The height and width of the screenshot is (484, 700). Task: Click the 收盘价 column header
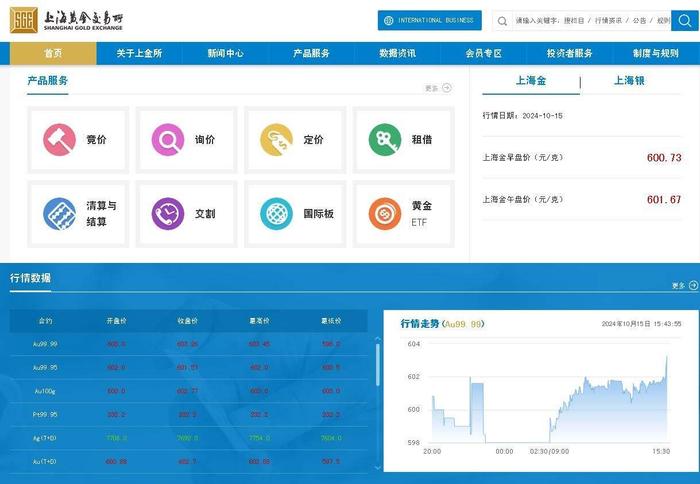(x=188, y=321)
